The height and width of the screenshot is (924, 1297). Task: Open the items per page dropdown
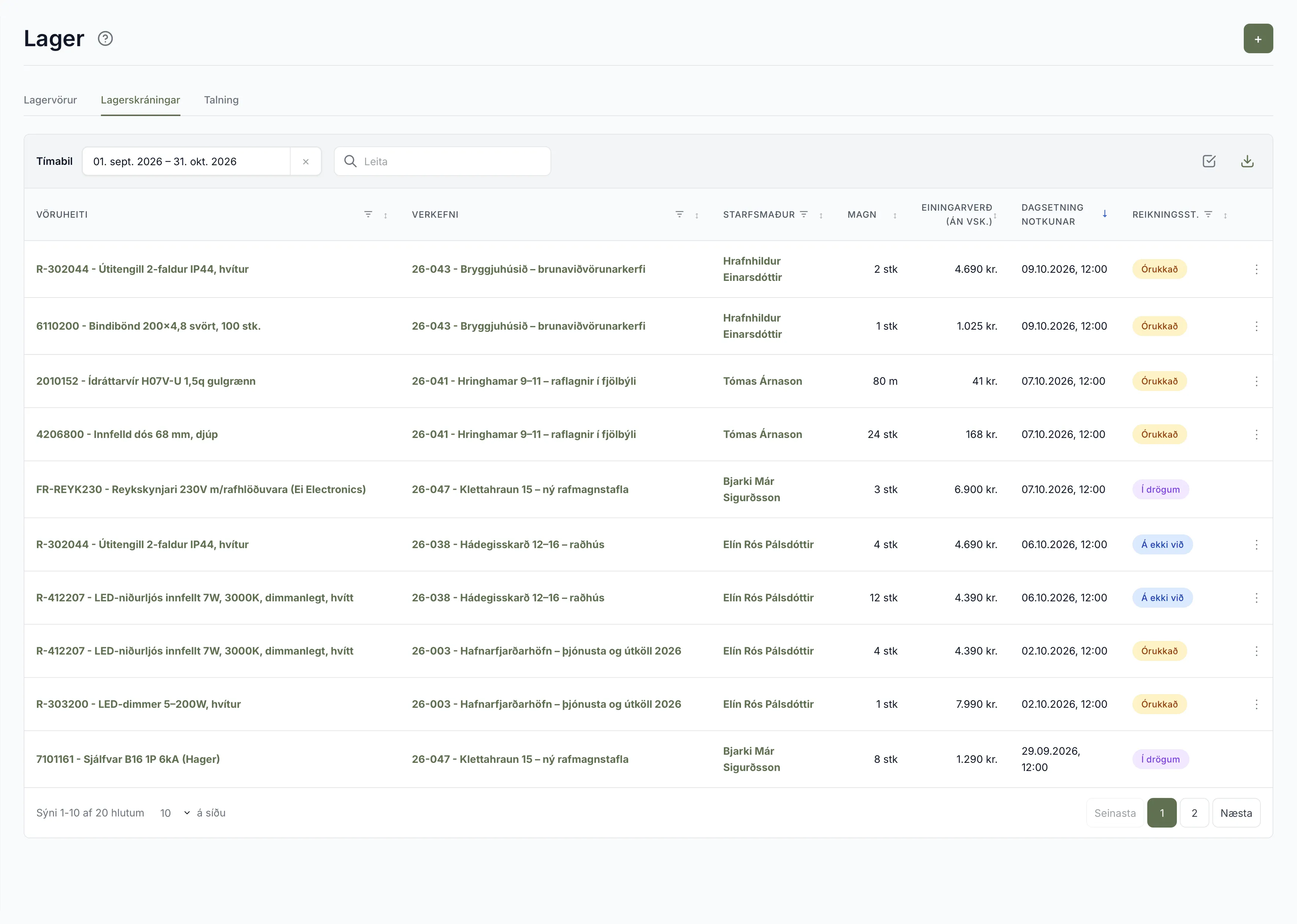point(175,813)
